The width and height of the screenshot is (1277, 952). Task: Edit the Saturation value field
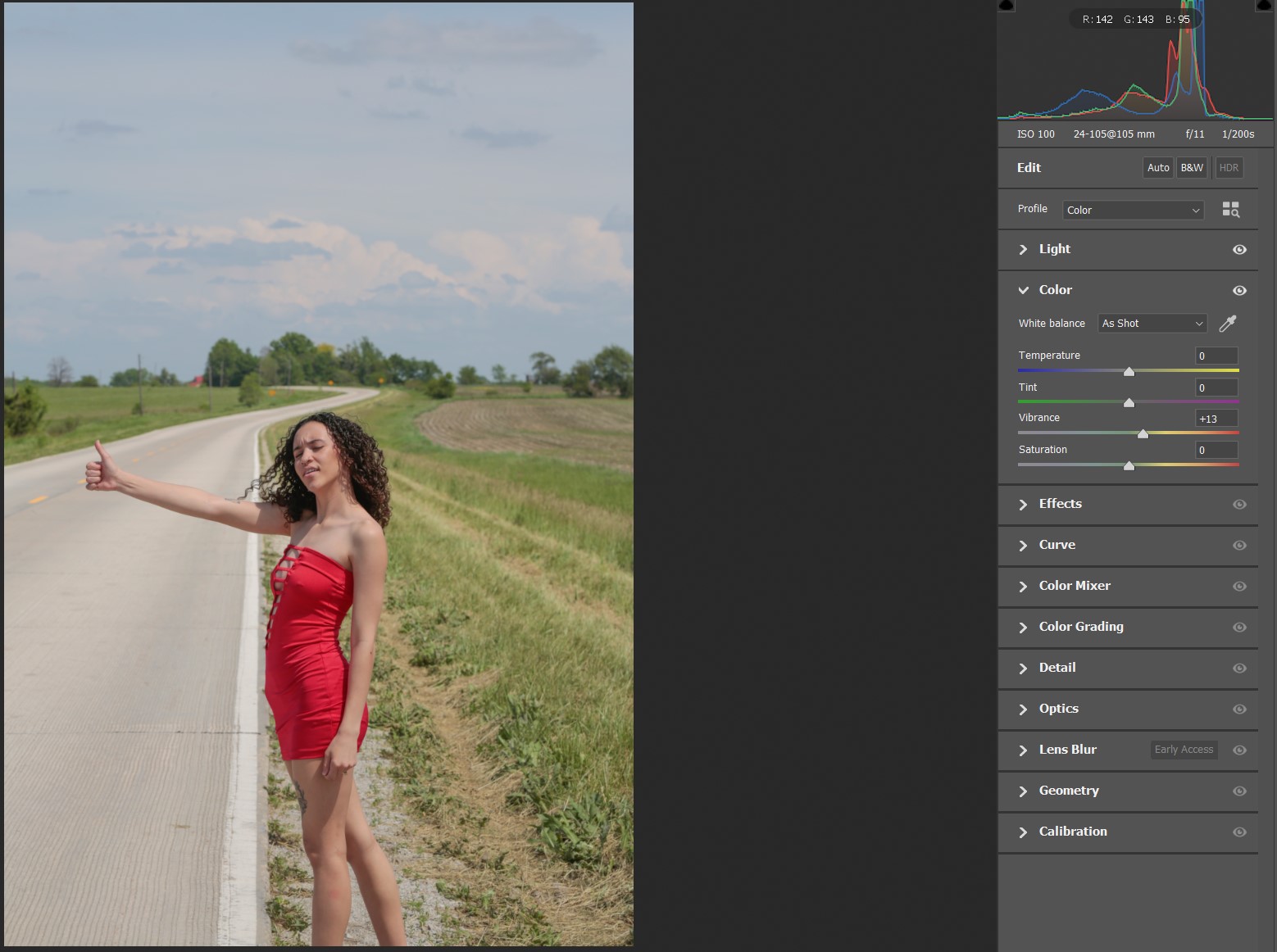tap(1216, 450)
